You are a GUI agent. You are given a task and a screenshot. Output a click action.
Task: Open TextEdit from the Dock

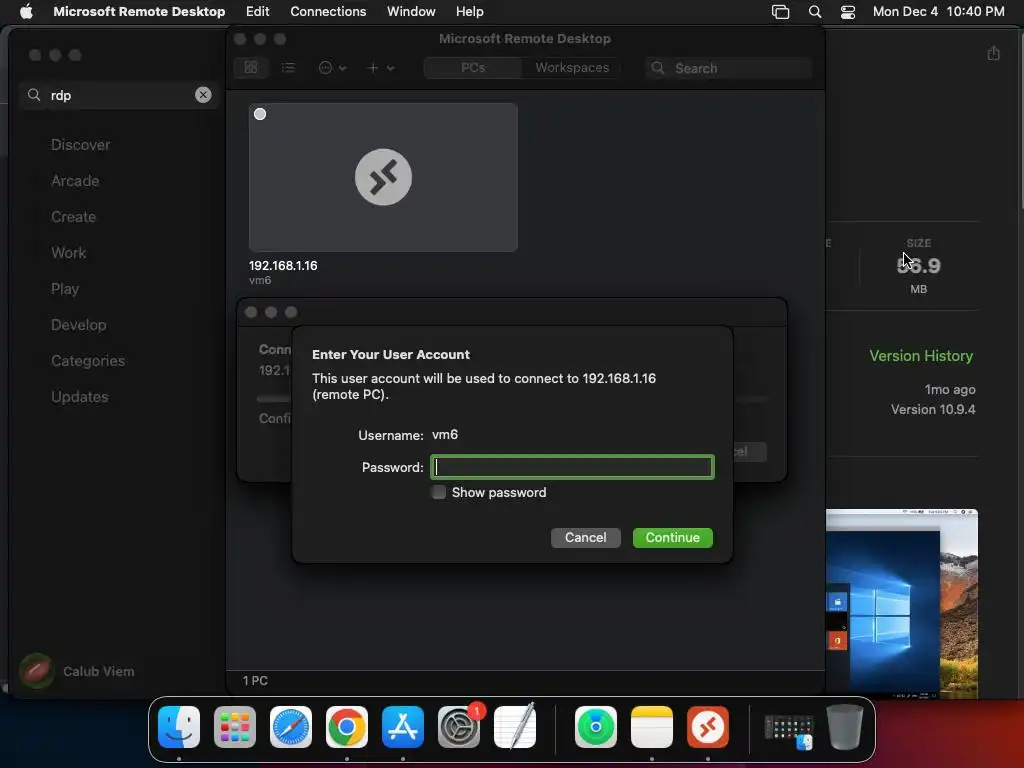[515, 727]
